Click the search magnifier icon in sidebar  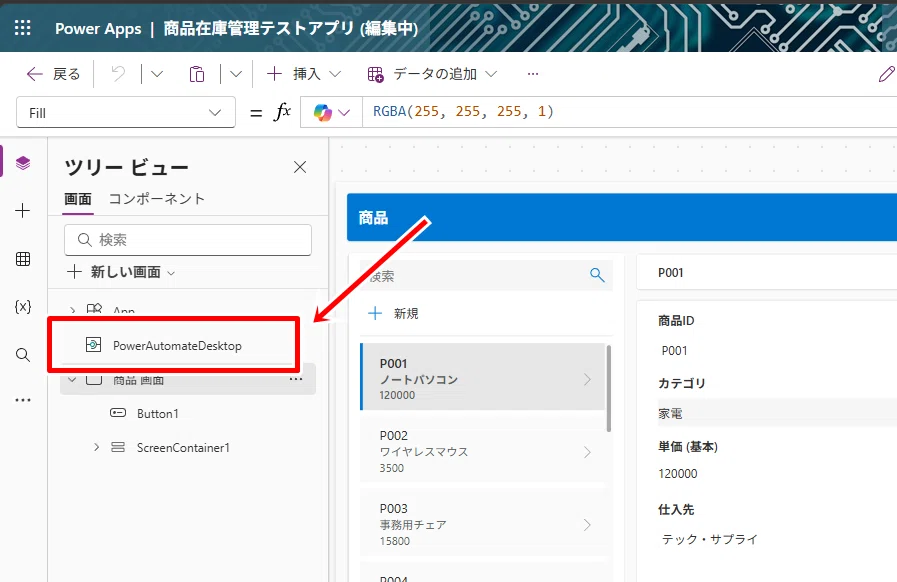tap(23, 355)
